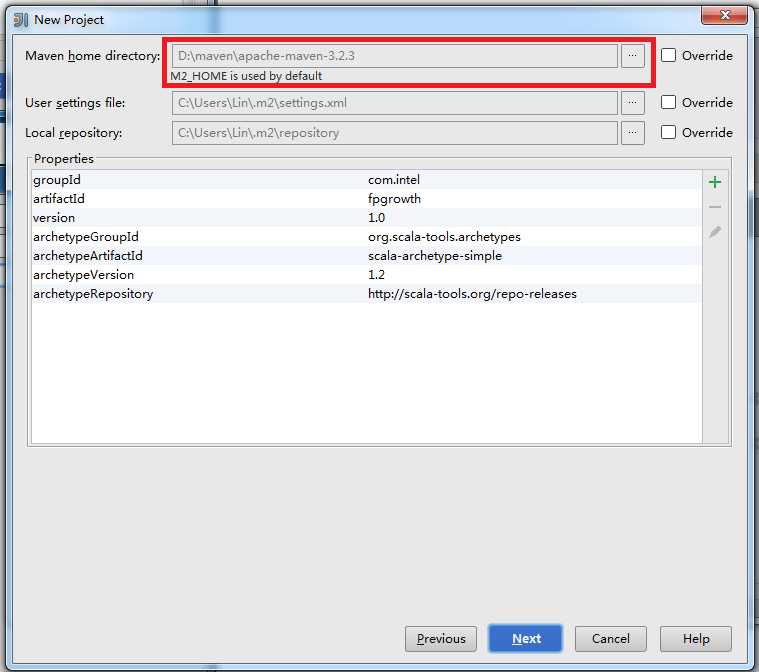Click the Local repository path field
The height and width of the screenshot is (672, 759).
(x=395, y=133)
